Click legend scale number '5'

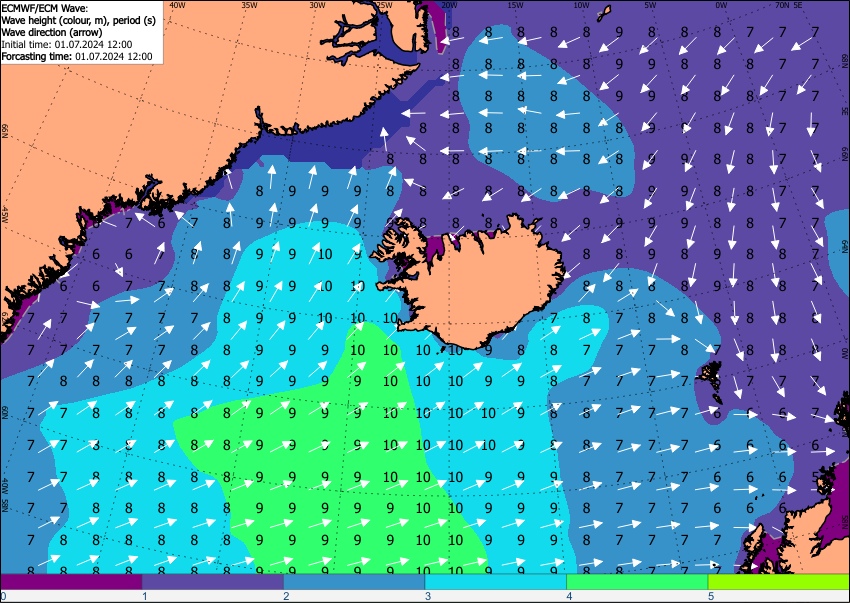click(x=711, y=596)
